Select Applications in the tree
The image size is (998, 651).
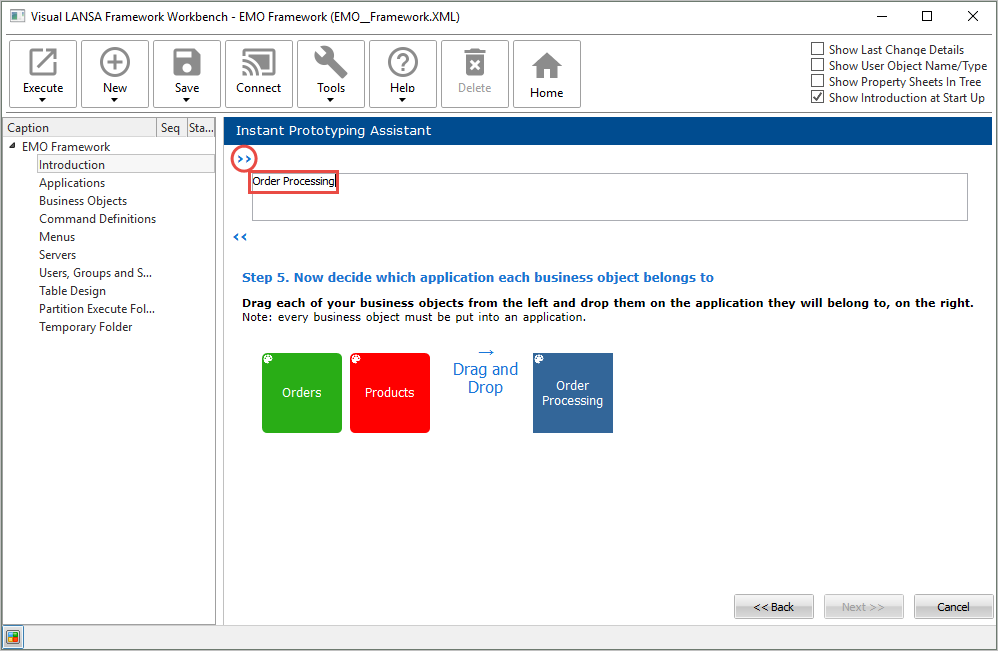[x=72, y=183]
